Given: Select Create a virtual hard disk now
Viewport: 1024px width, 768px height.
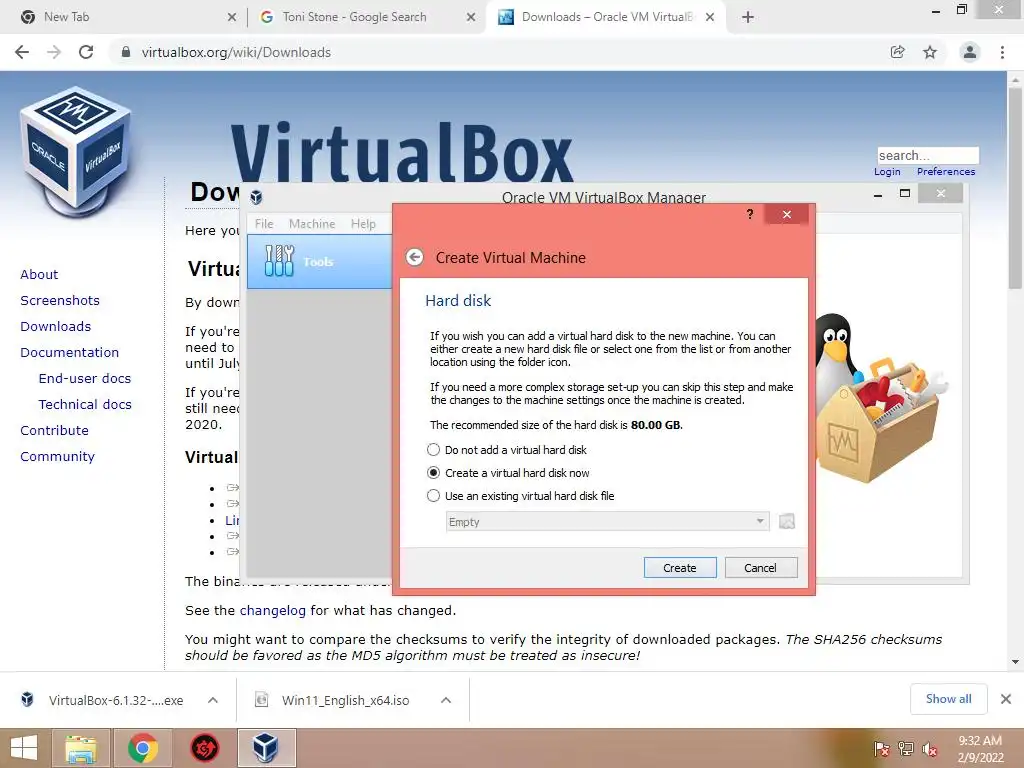Looking at the screenshot, I should coord(508,473).
